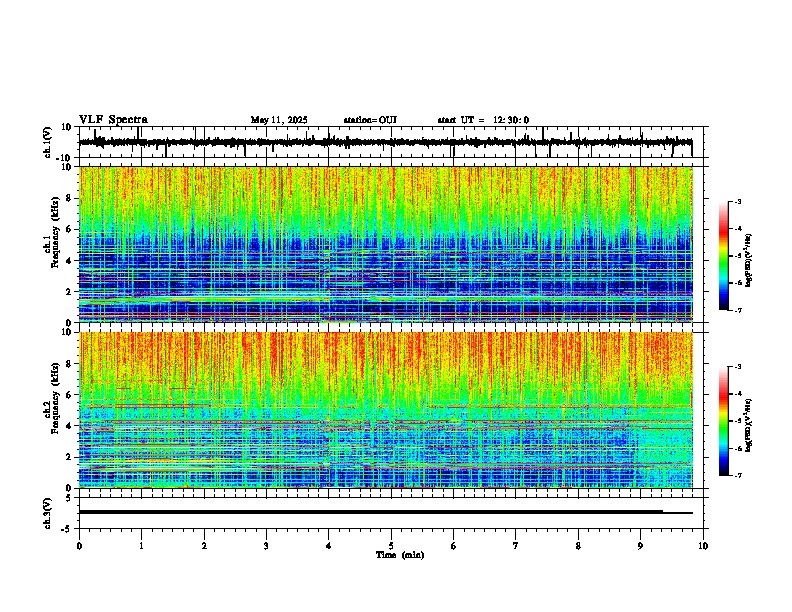Click the time axis tick label "8"

click(x=578, y=546)
